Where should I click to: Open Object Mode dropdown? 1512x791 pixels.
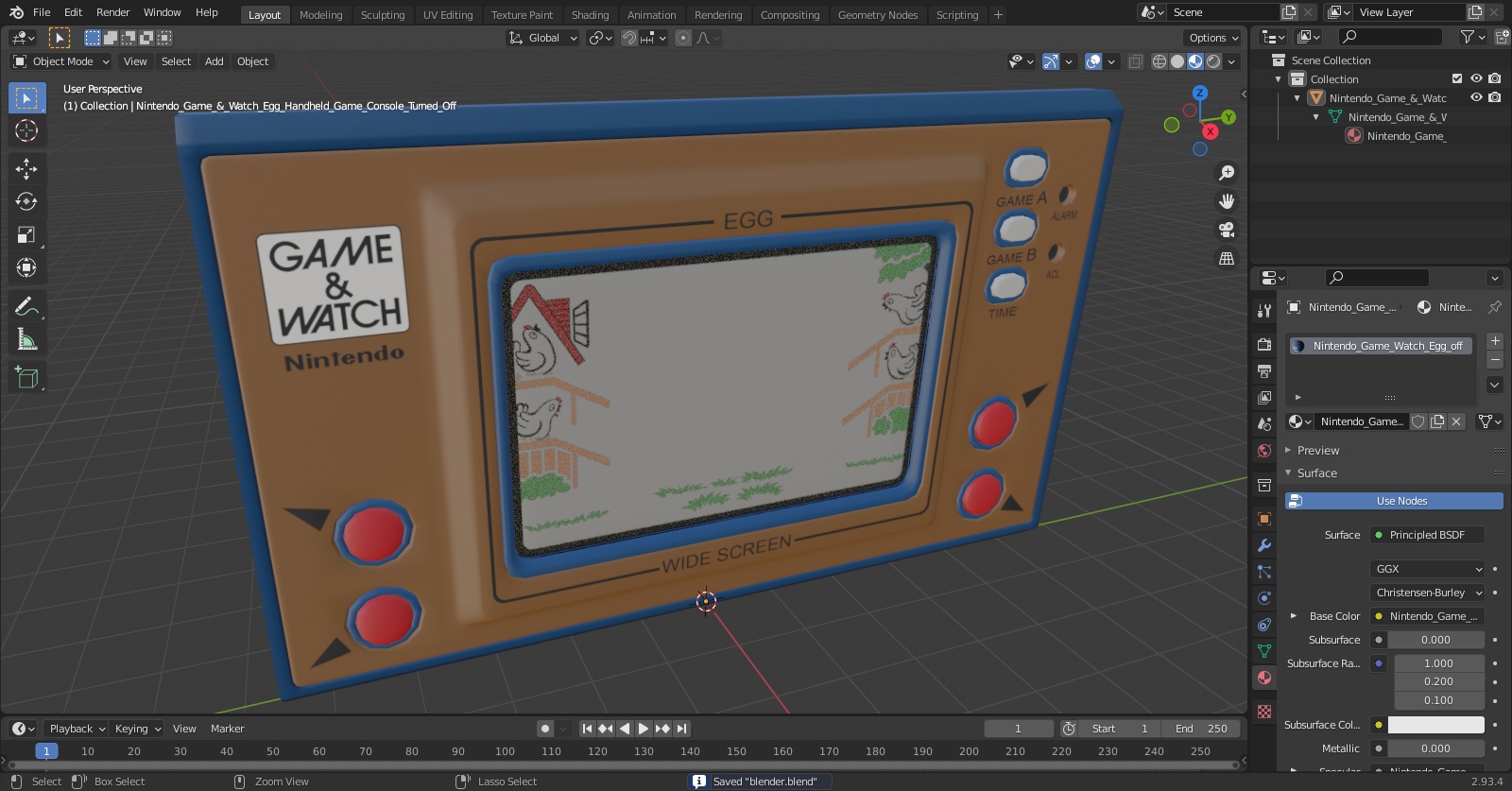pyautogui.click(x=61, y=61)
